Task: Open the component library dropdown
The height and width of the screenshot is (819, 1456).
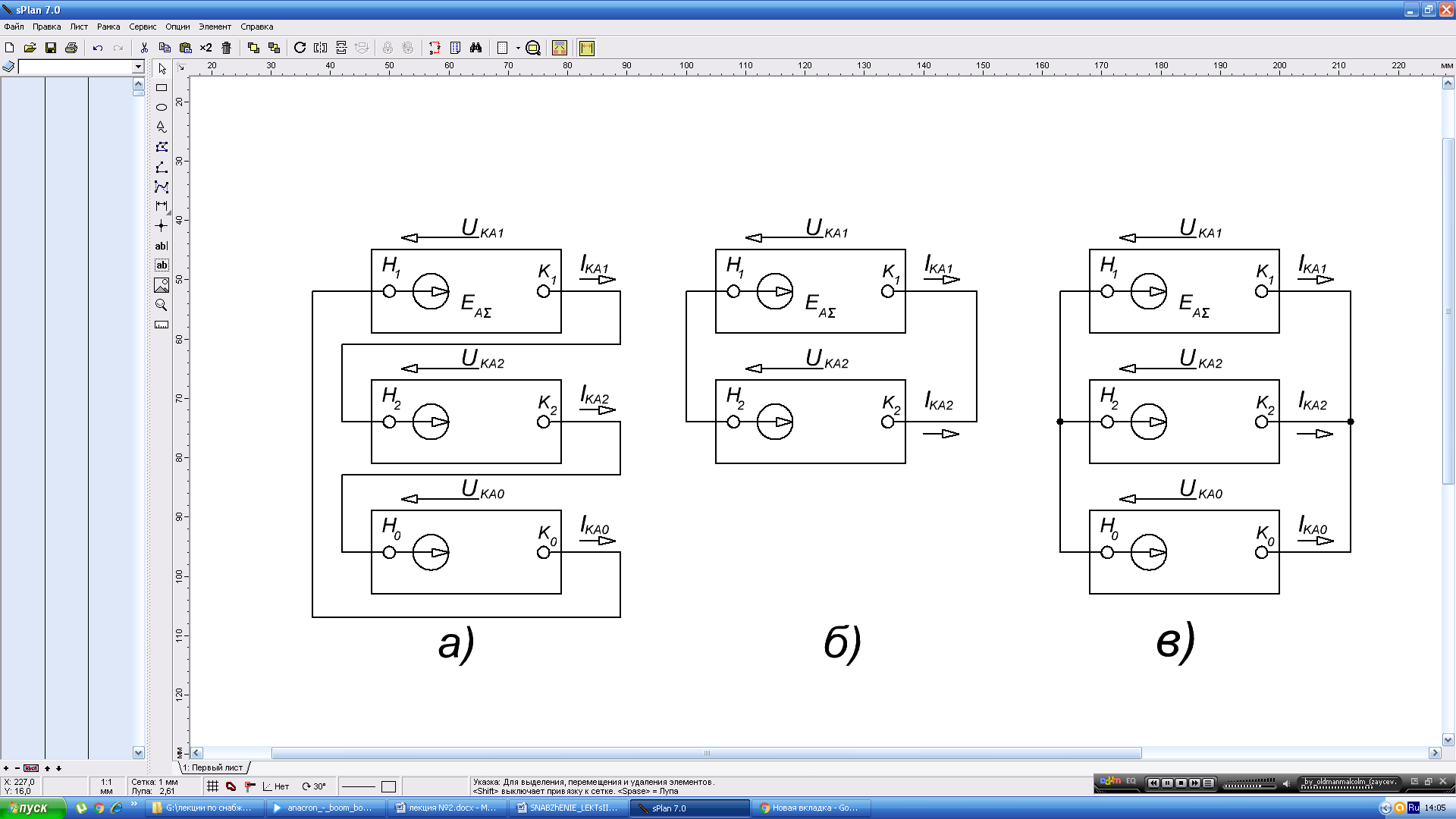Action: (138, 67)
